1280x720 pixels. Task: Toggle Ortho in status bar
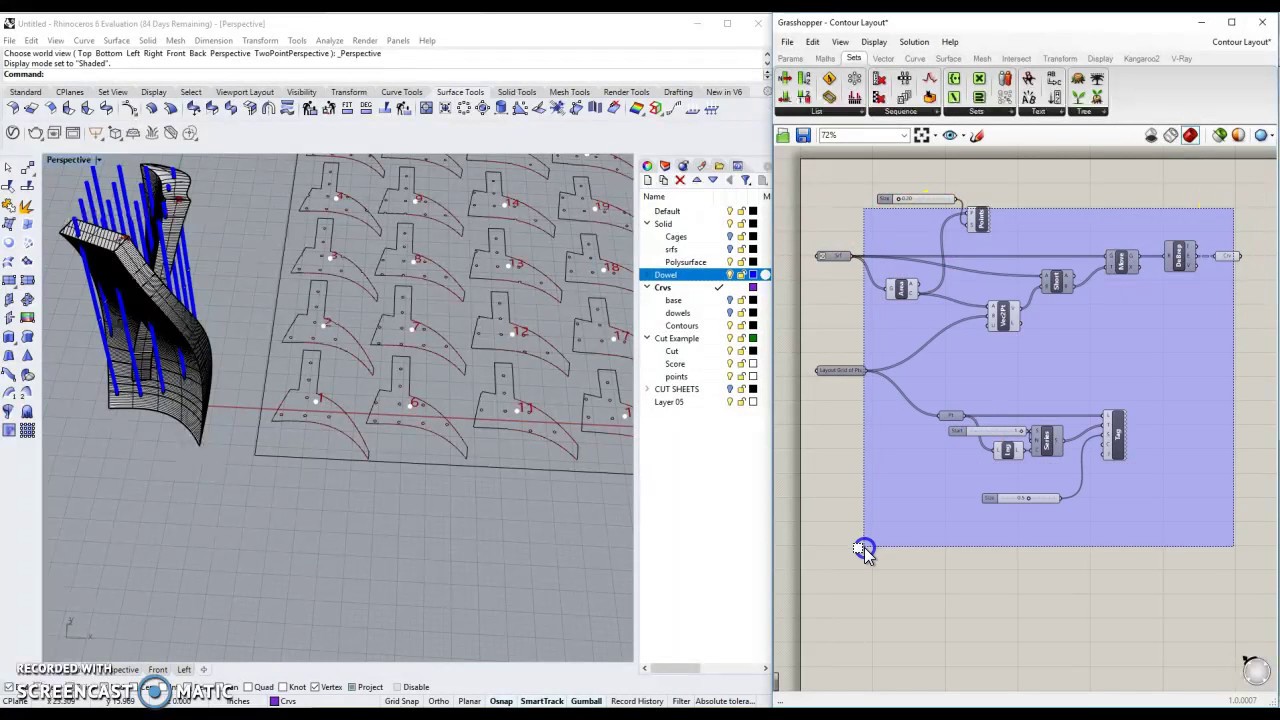[438, 701]
